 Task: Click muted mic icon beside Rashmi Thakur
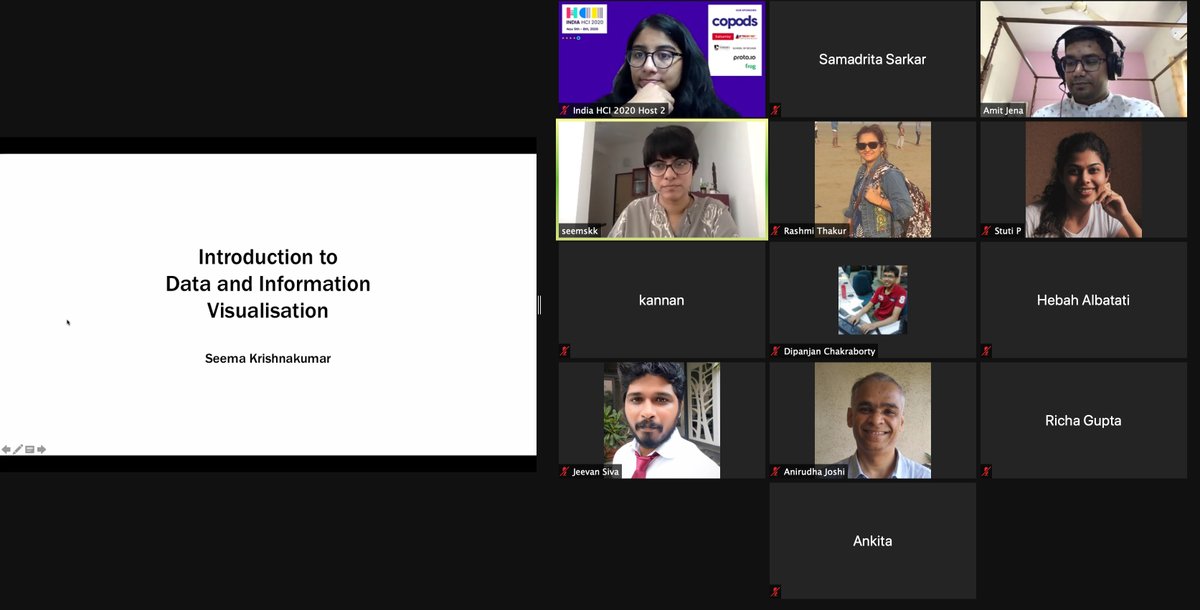click(x=777, y=230)
